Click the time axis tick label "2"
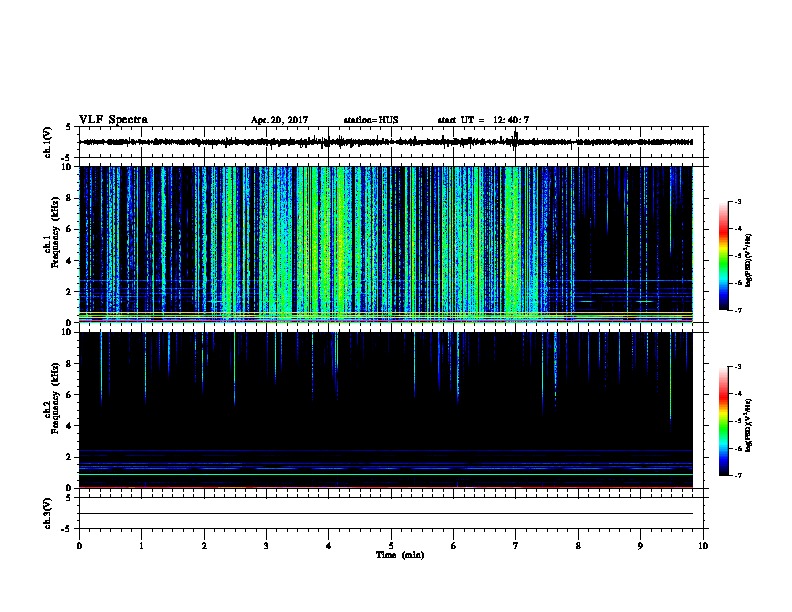Viewport: 792px width, 612px height. (x=204, y=546)
